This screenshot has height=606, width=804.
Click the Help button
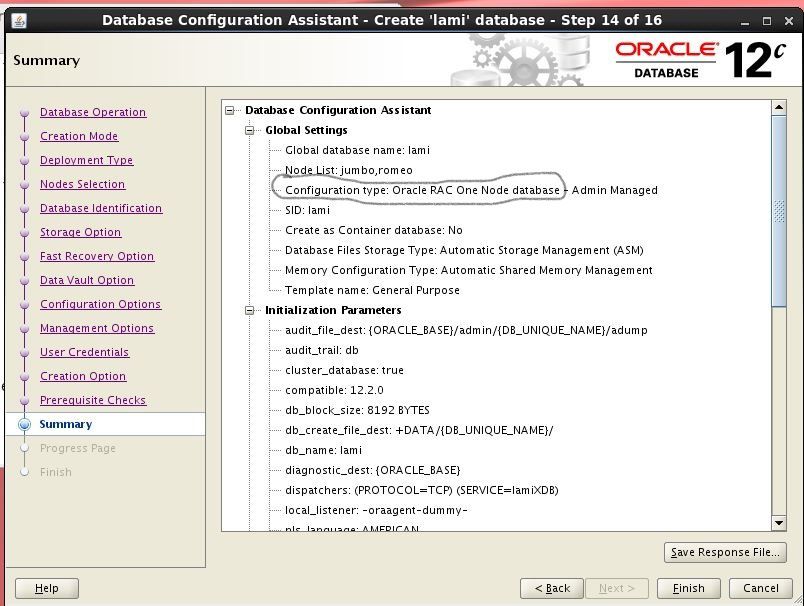(x=47, y=589)
